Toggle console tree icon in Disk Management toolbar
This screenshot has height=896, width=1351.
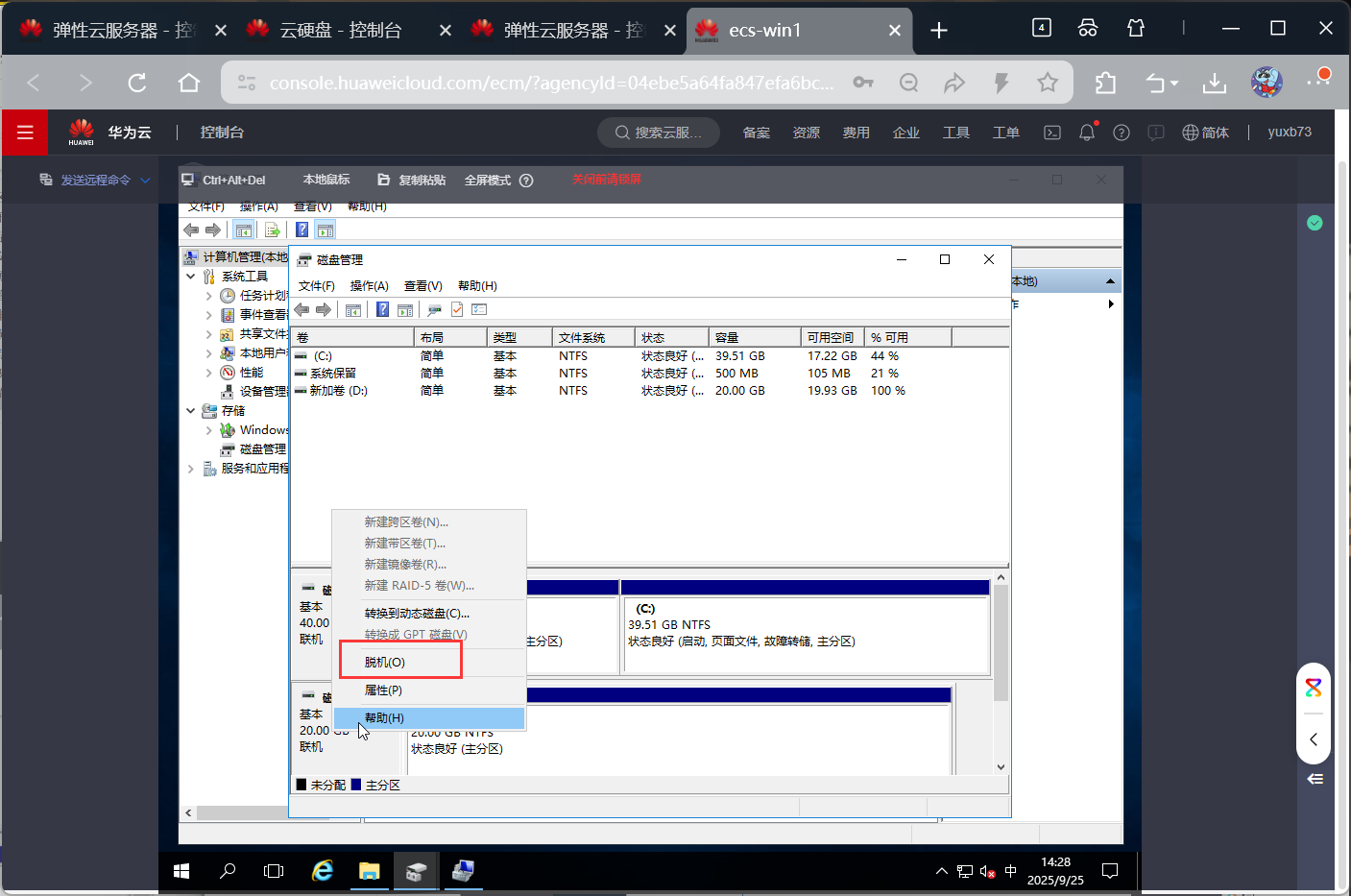tap(353, 309)
